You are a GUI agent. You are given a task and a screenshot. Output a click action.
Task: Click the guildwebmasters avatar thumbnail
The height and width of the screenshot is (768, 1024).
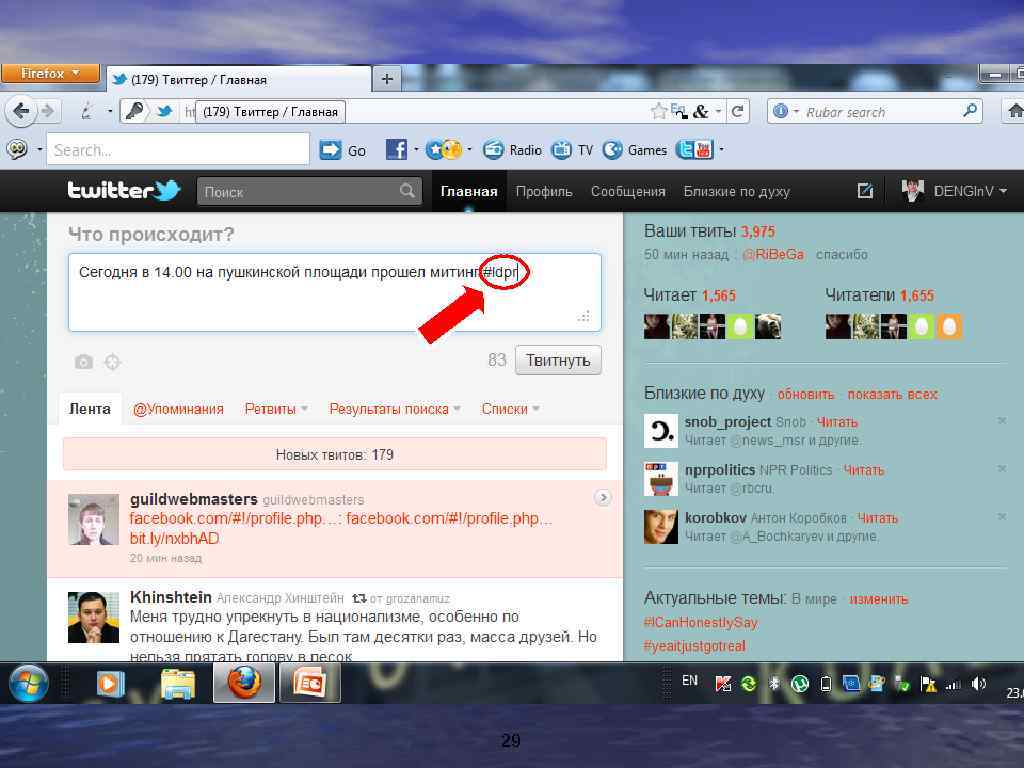(x=93, y=519)
